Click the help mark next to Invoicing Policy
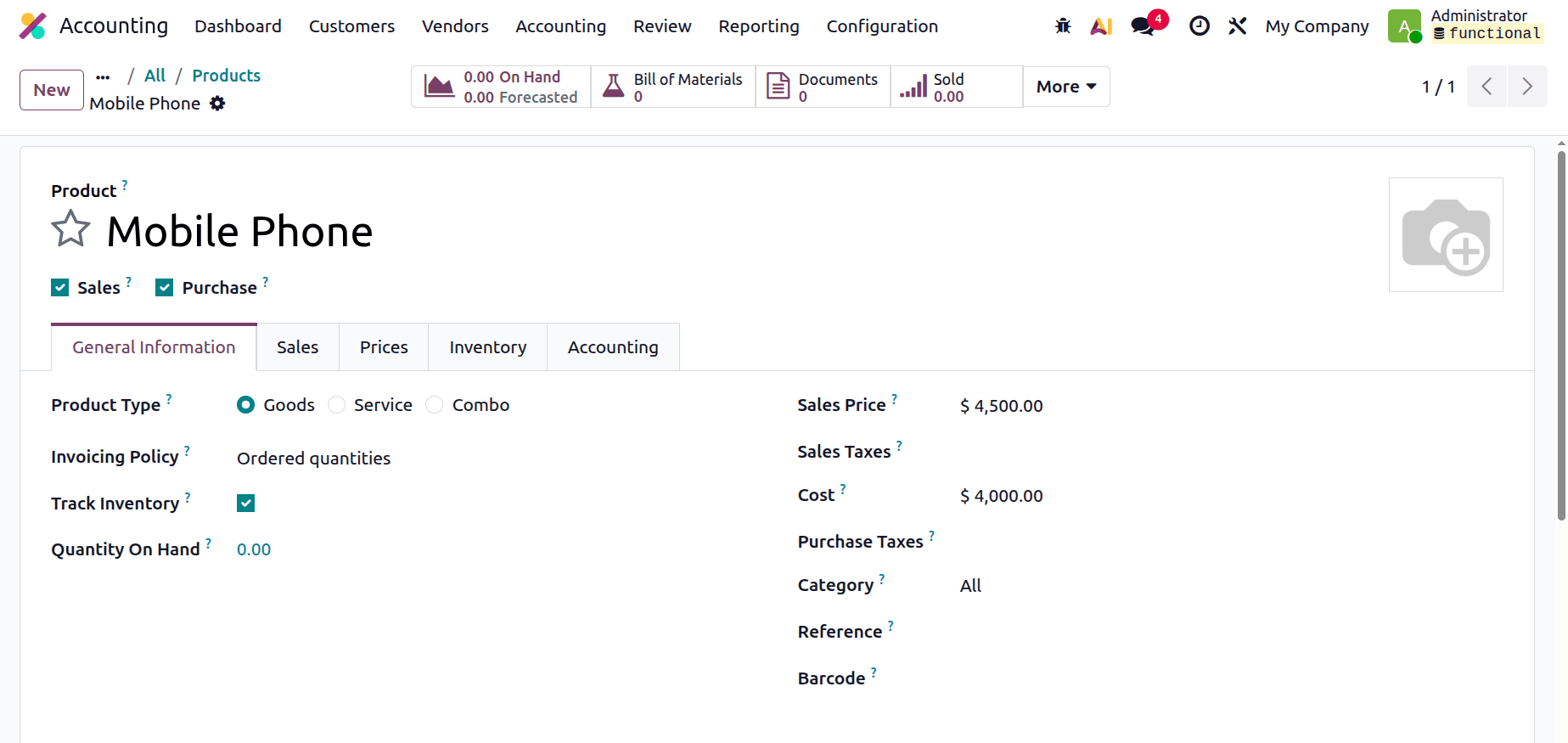Viewport: 1568px width, 743px height. click(187, 450)
